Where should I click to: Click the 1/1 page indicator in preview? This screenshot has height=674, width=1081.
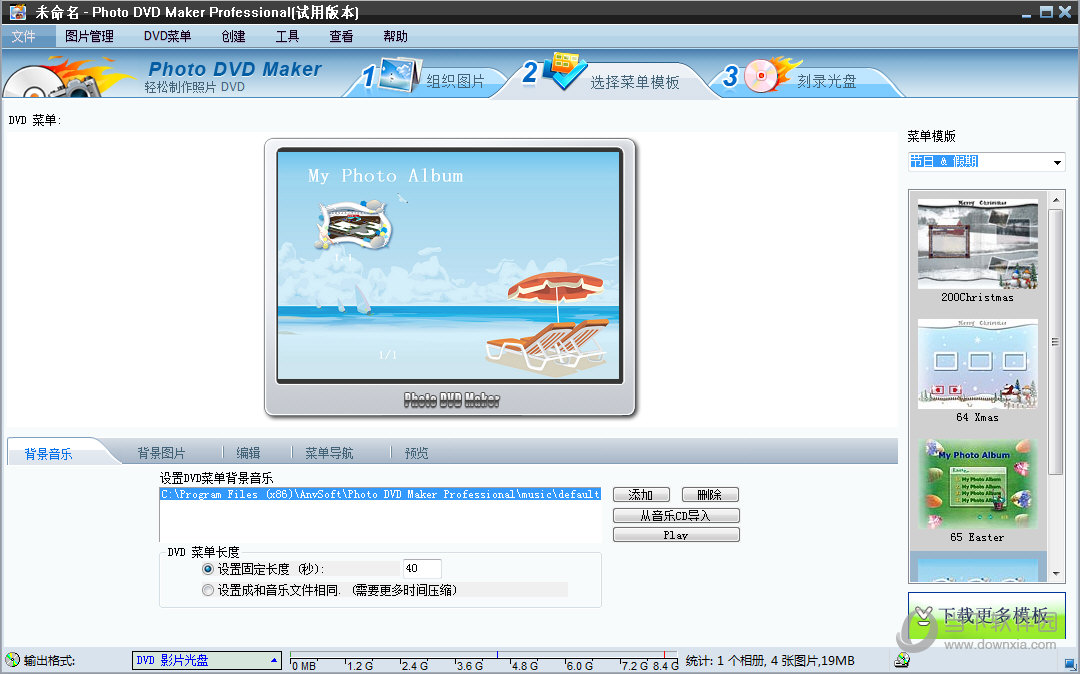387,355
